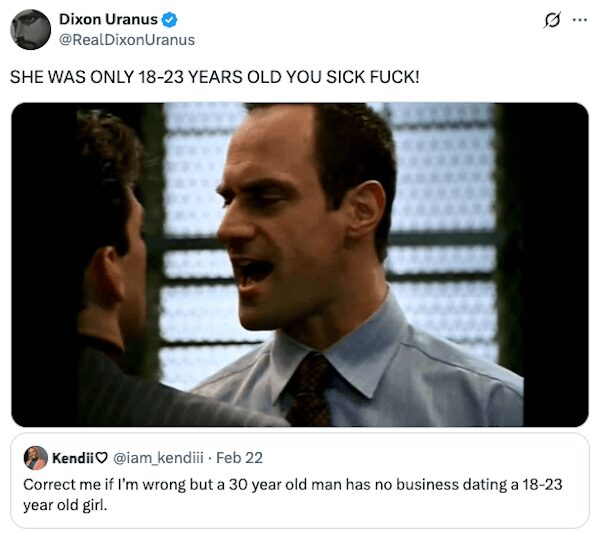Screen dimensions: 600x540
Task: Click the shouting man's open mouth in GIF
Action: pyautogui.click(x=253, y=274)
